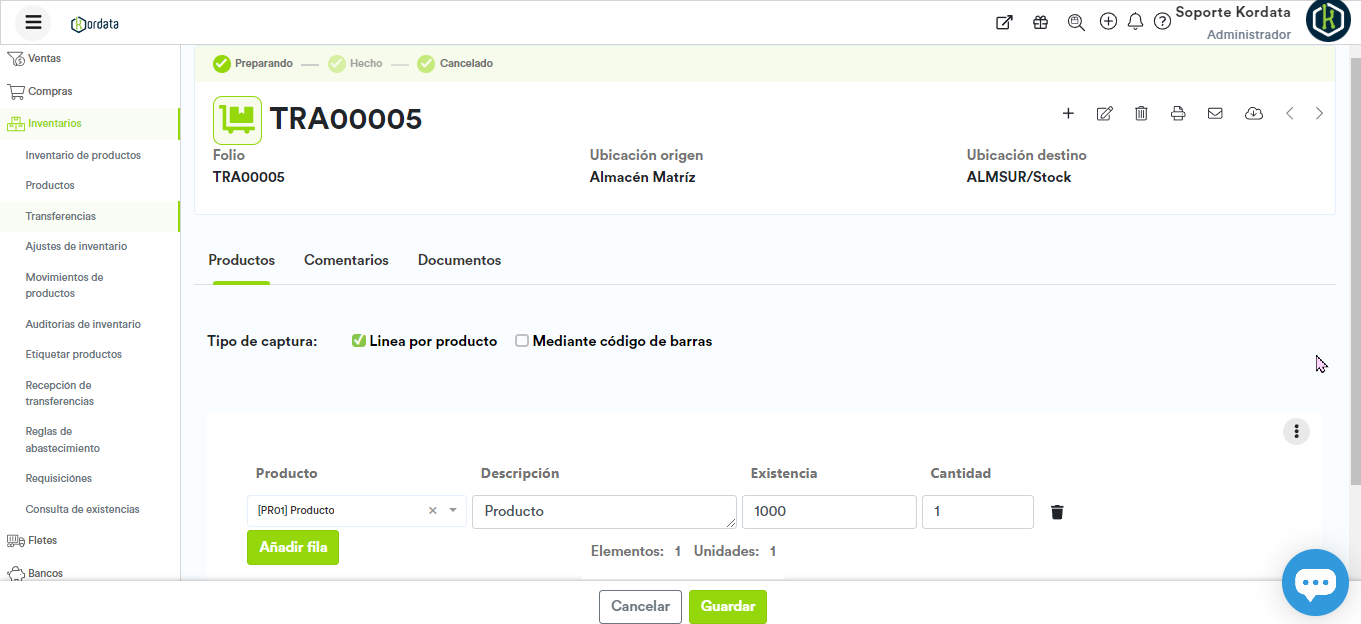Image resolution: width=1361 pixels, height=624 pixels.
Task: Click the envelope icon to email the transfer
Action: [x=1215, y=114]
